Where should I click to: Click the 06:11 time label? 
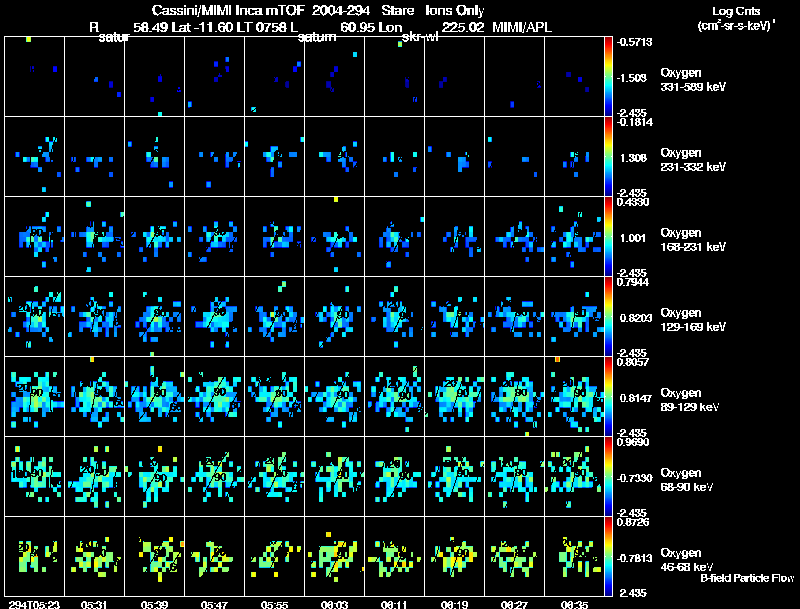click(394, 605)
